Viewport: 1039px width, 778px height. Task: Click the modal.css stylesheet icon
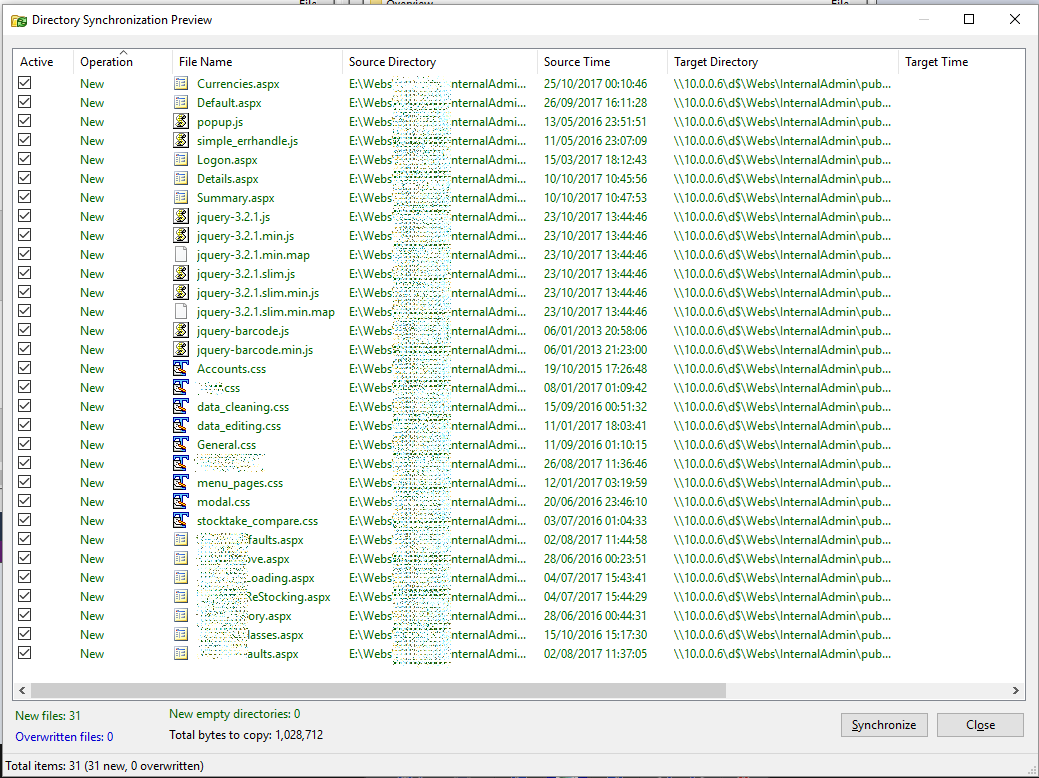pos(181,501)
